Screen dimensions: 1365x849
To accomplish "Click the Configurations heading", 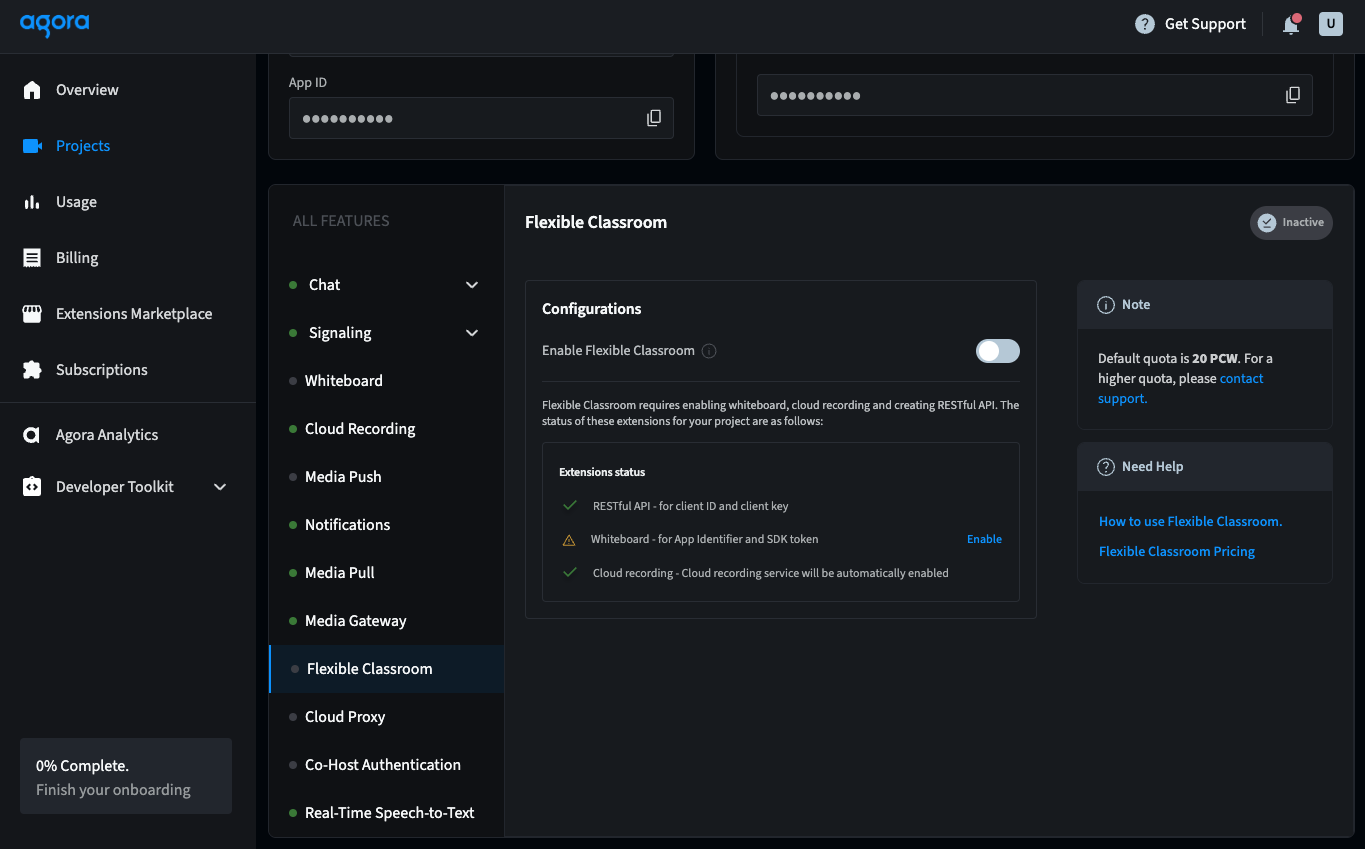I will pos(592,309).
